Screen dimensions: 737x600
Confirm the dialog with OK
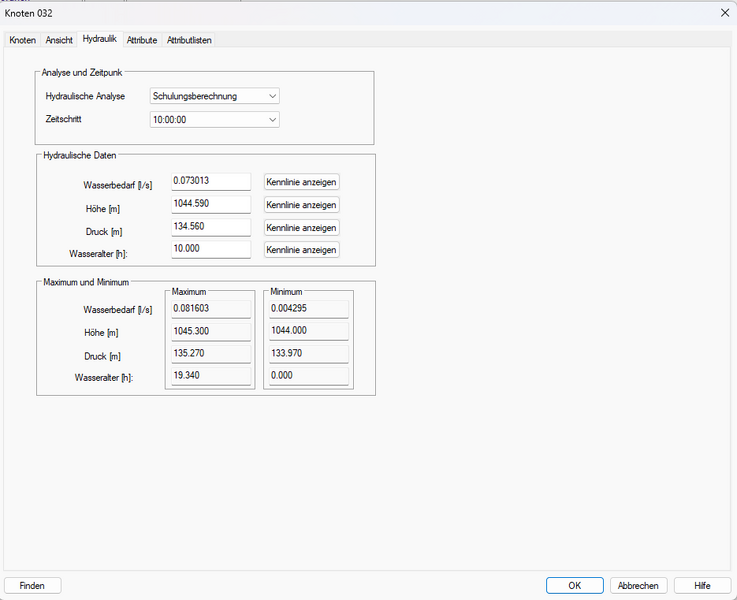[575, 585]
